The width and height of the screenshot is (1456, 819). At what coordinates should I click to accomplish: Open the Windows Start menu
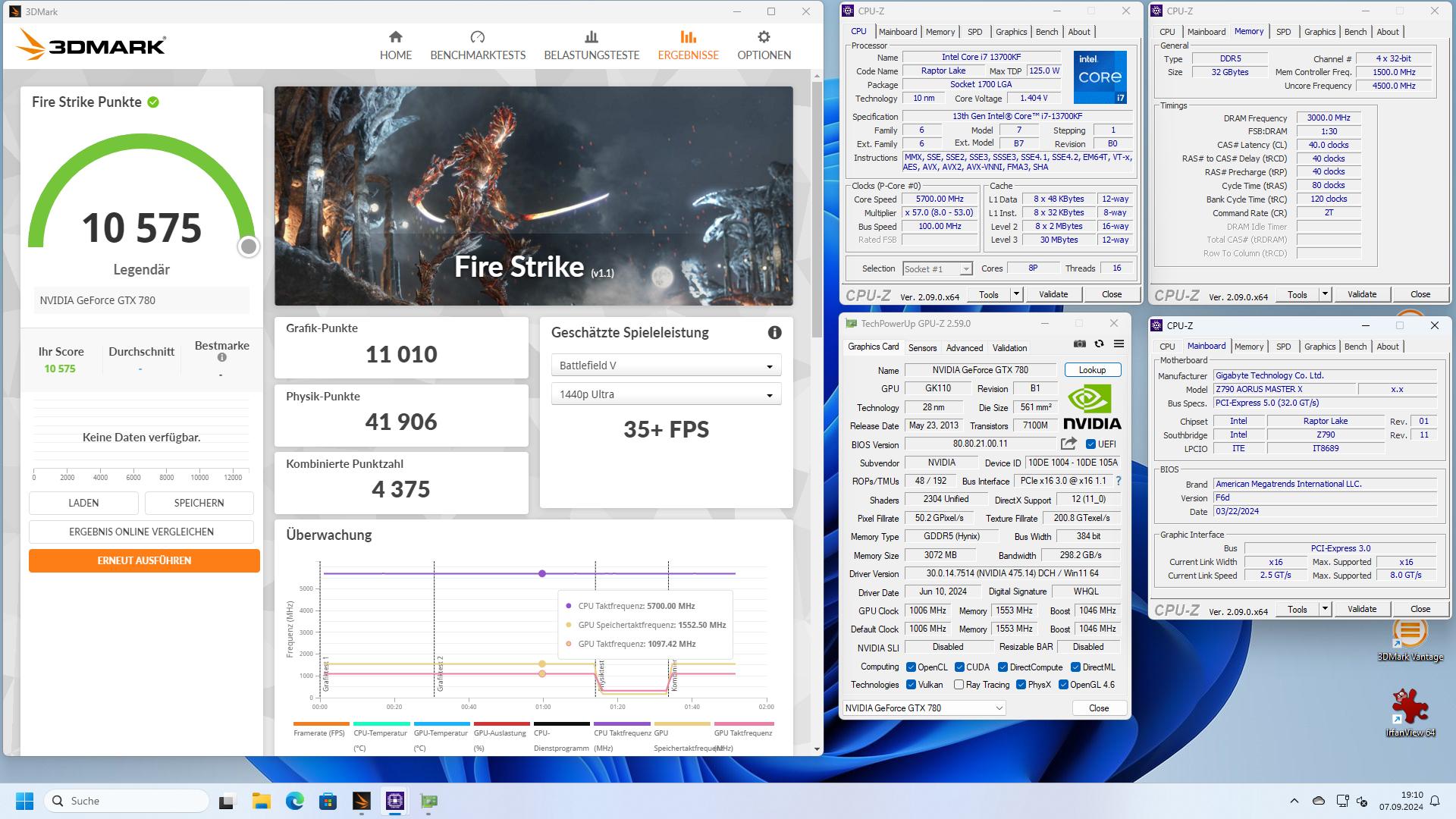click(24, 801)
